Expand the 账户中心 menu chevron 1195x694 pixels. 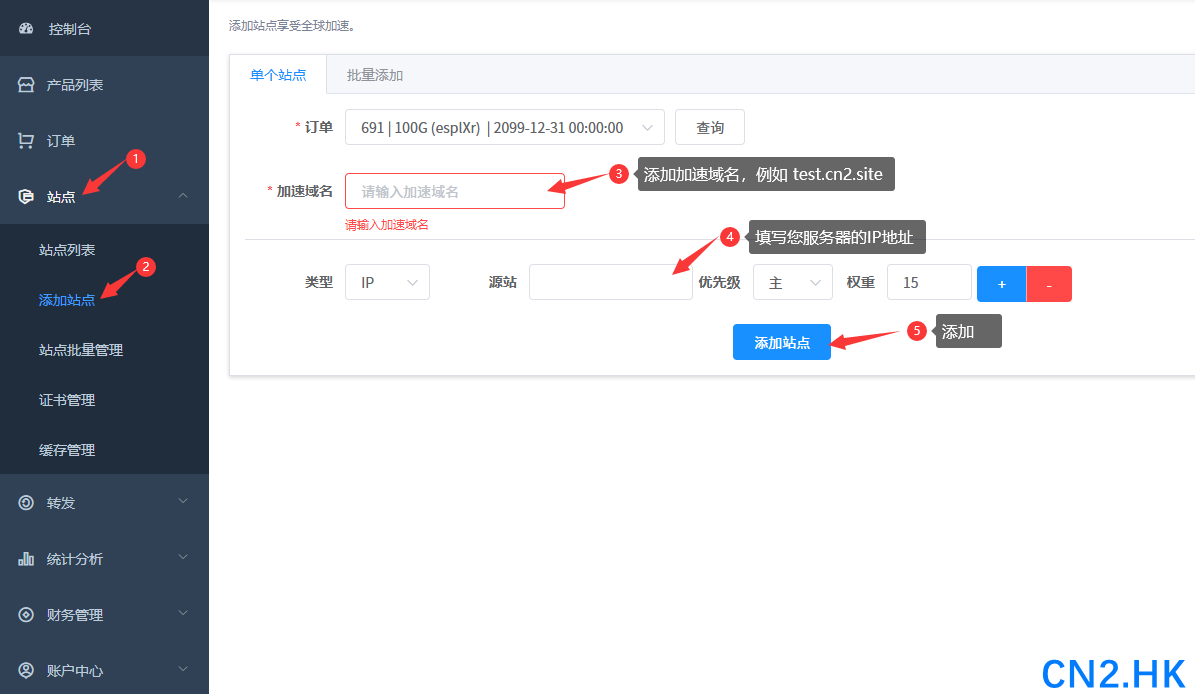click(x=183, y=669)
